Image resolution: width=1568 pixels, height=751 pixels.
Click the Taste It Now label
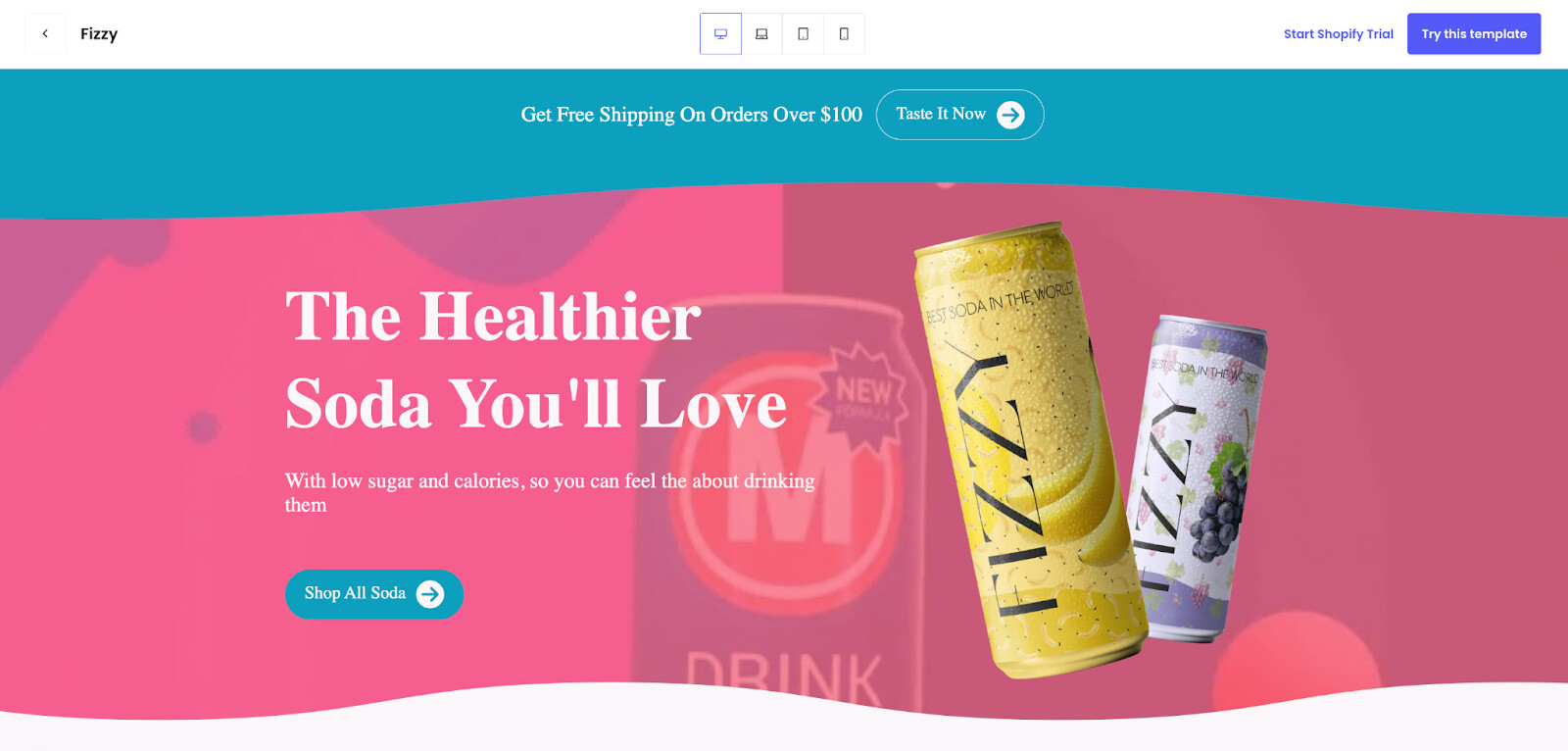pos(941,114)
